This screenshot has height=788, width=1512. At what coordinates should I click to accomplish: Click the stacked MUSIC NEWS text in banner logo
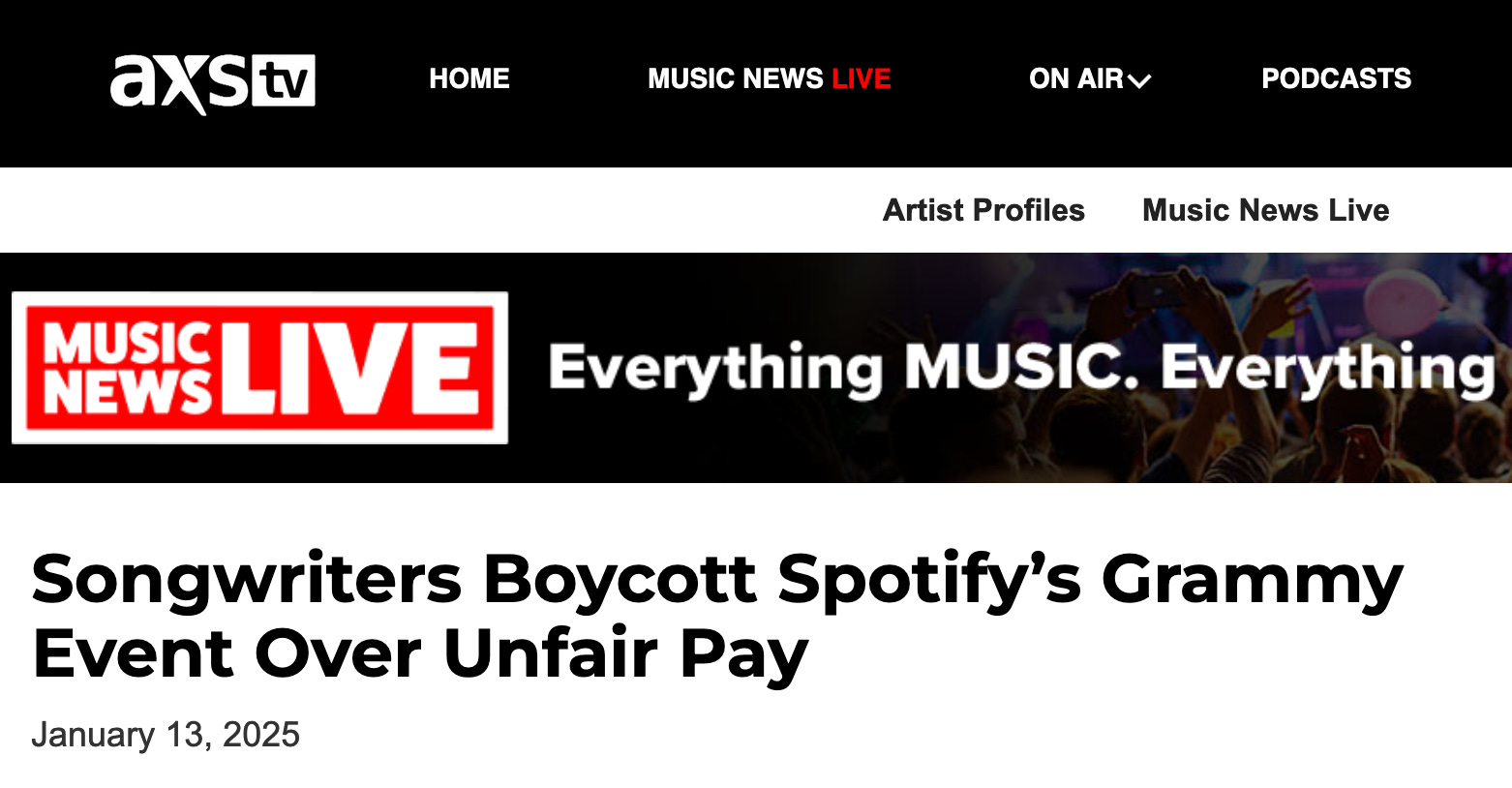128,369
